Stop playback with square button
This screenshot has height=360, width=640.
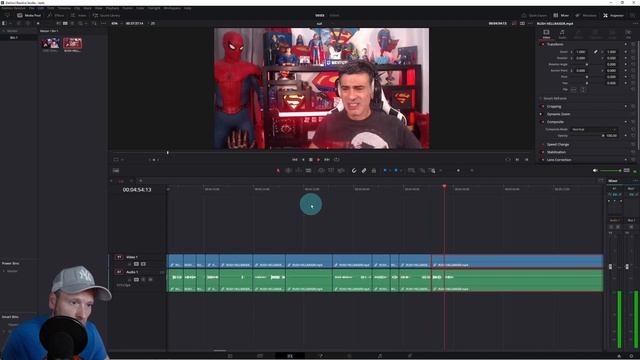click(x=311, y=160)
